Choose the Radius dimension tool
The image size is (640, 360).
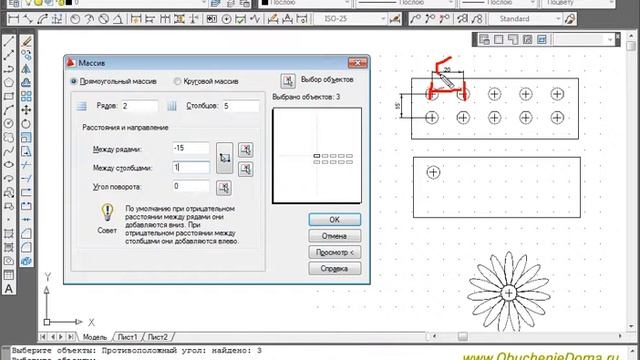[75, 19]
